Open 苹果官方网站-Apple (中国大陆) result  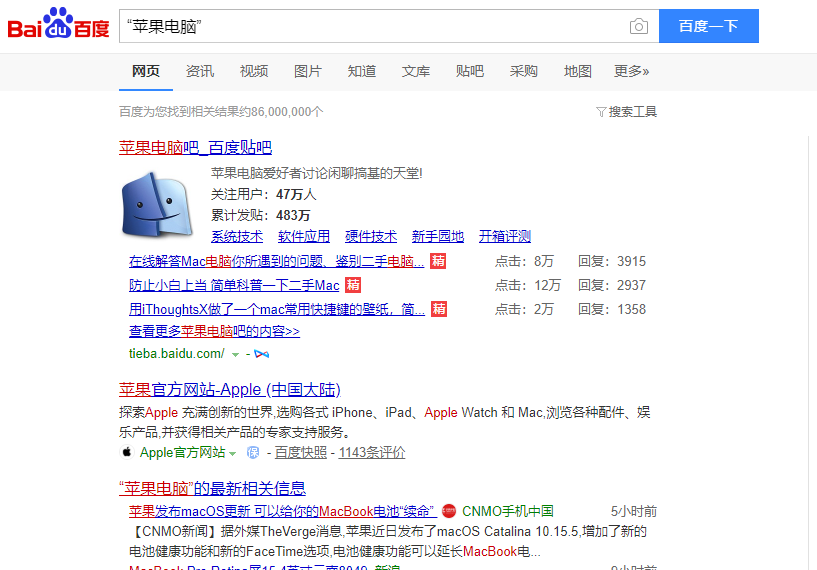coord(230,390)
